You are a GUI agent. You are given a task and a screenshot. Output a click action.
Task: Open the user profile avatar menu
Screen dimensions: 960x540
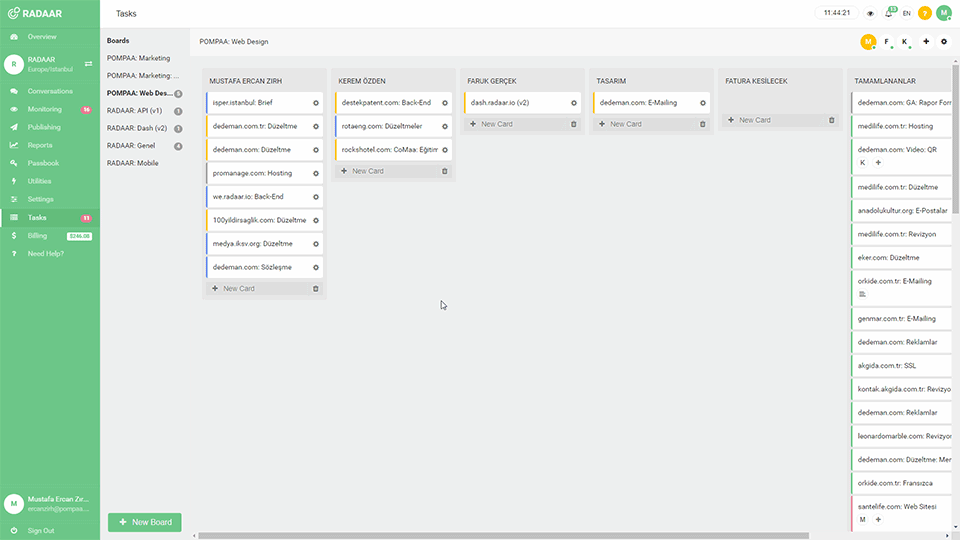(x=943, y=13)
